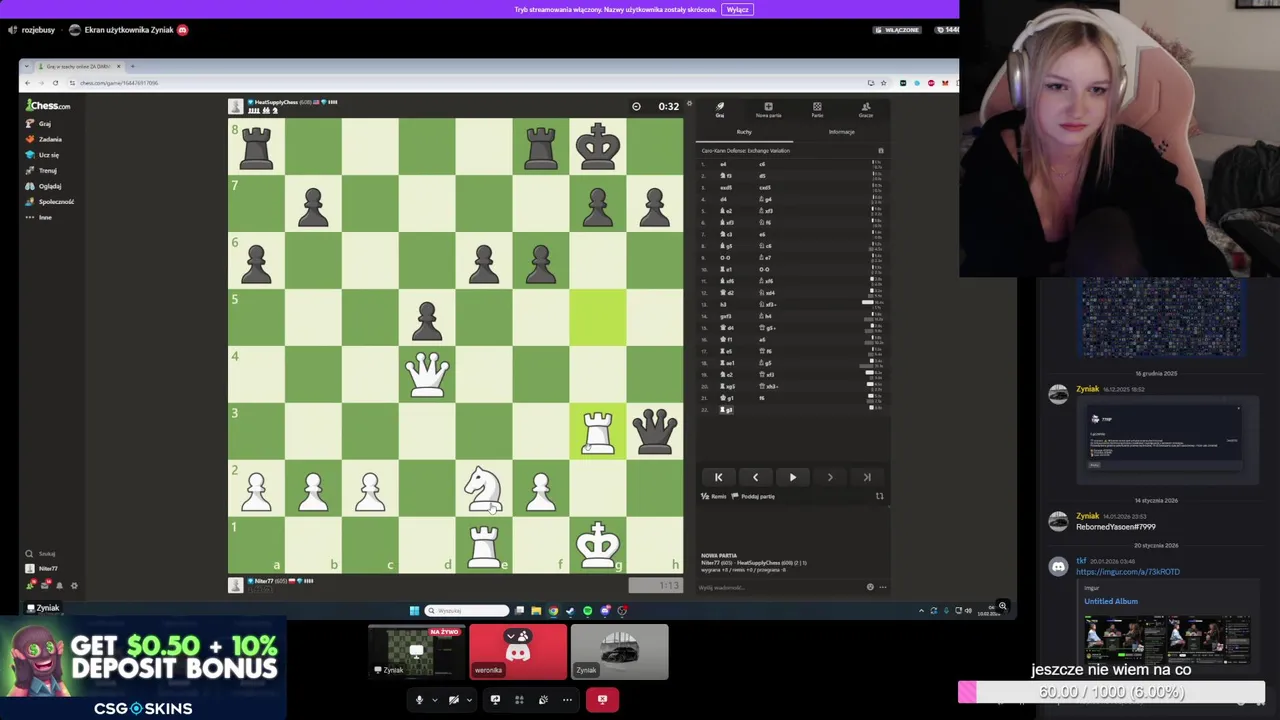This screenshot has width=1280, height=720.
Task: Select Zyniak's car avatar participant tile
Action: tap(619, 652)
